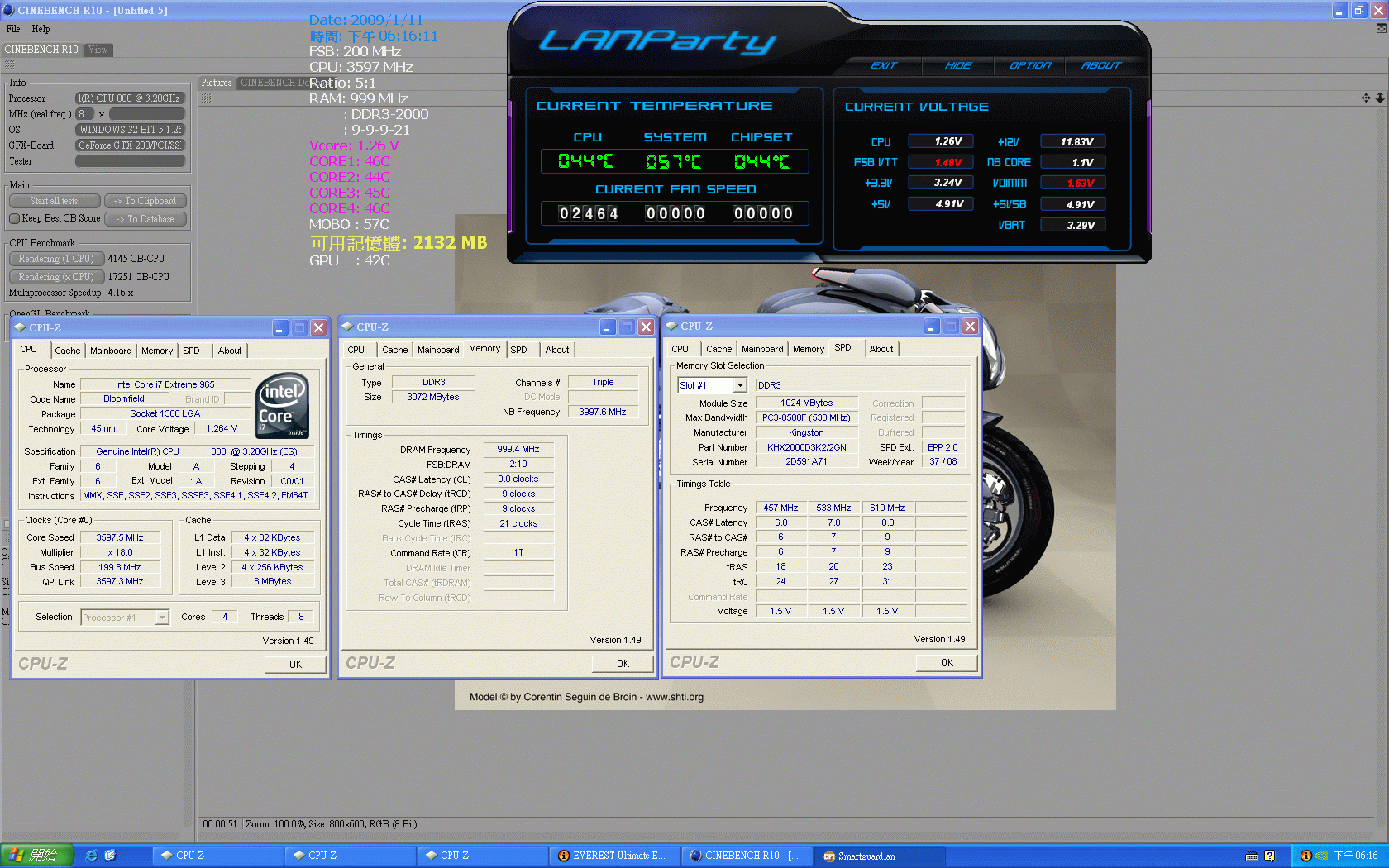This screenshot has height=868, width=1389.
Task: Click the Part Number KHX2000D3K2/2GN value
Action: (x=806, y=447)
